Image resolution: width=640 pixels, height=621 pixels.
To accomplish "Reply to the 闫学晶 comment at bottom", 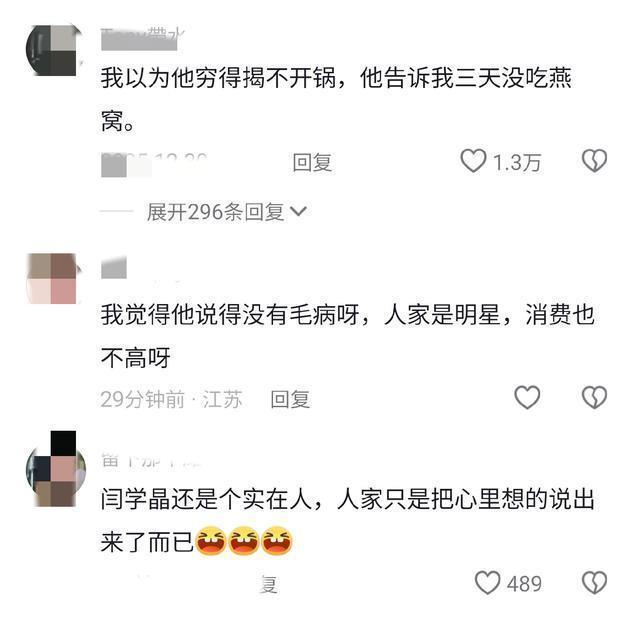I will (x=269, y=585).
